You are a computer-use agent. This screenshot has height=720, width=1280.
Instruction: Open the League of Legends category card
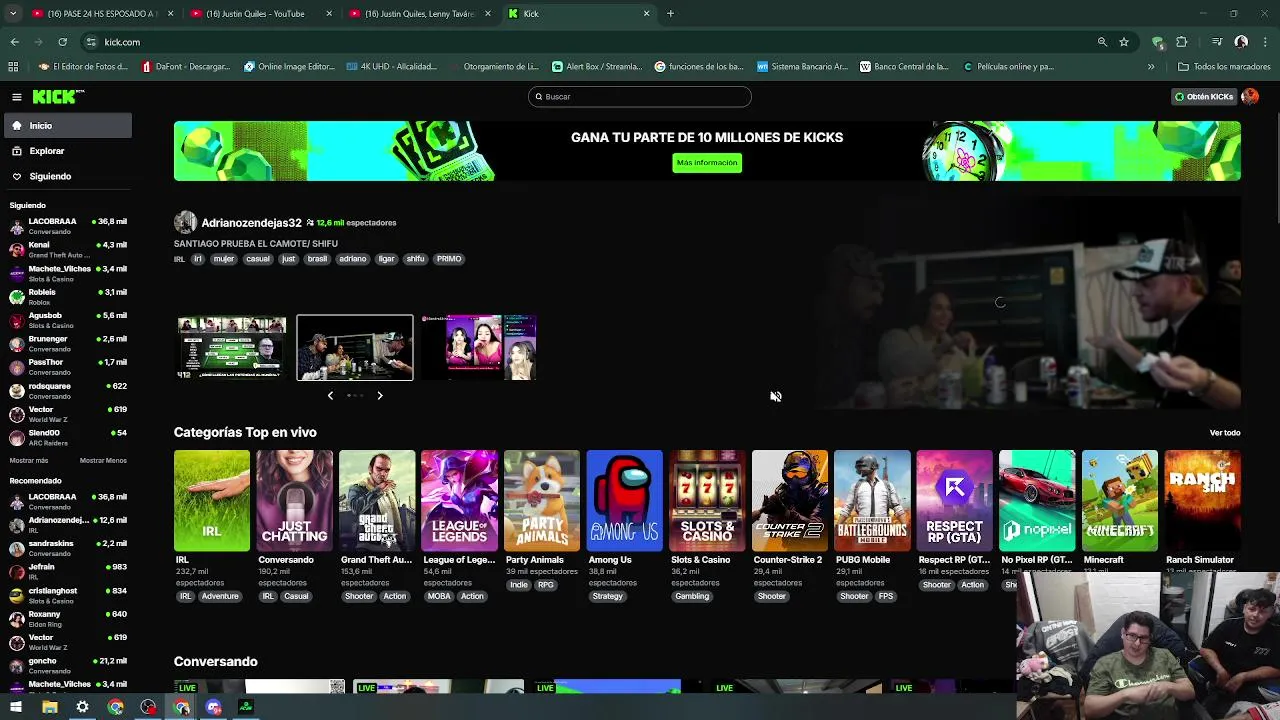459,501
